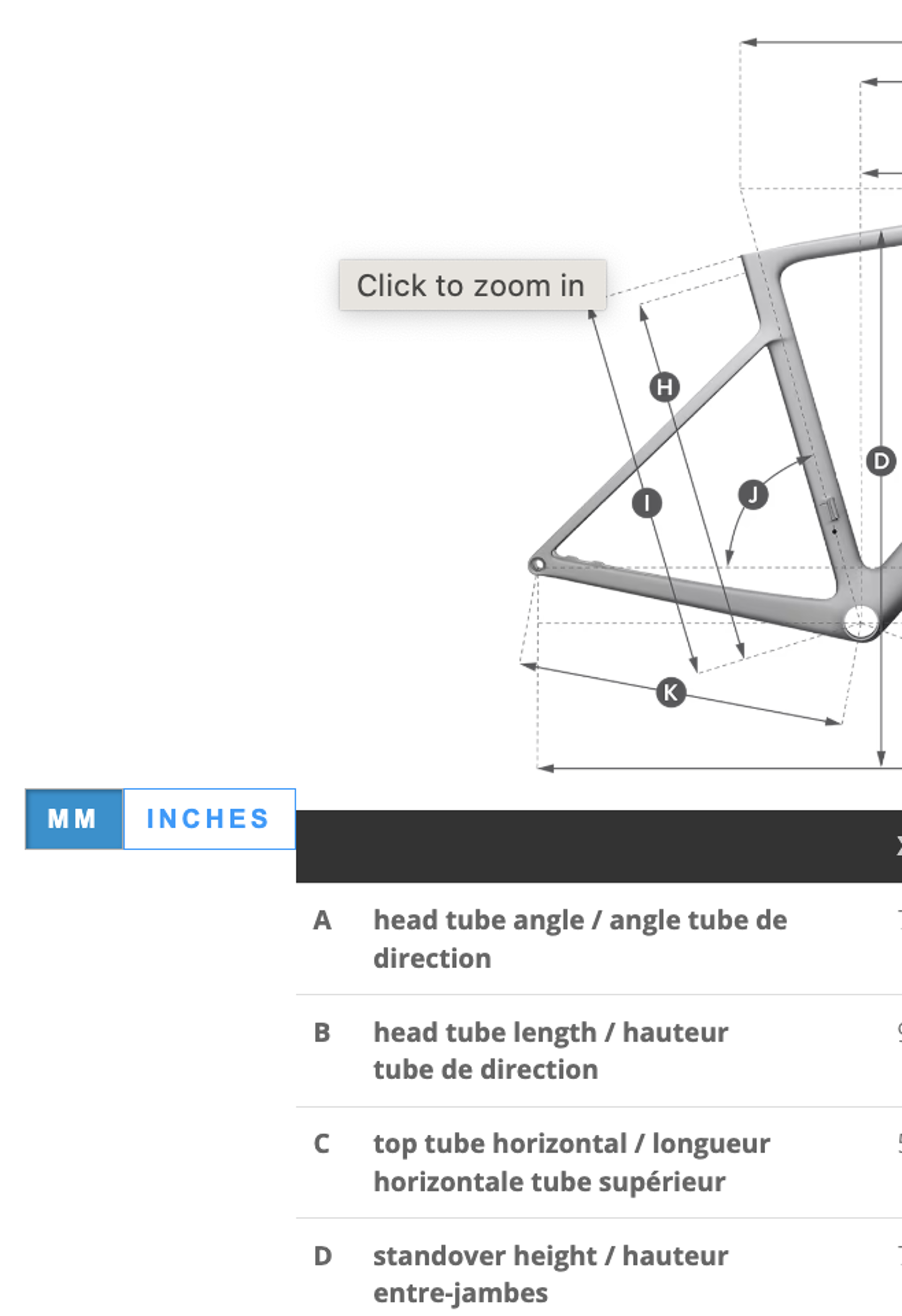This screenshot has width=902, height=1316.
Task: Click the 'Click to zoom in' tooltip
Action: coord(472,285)
